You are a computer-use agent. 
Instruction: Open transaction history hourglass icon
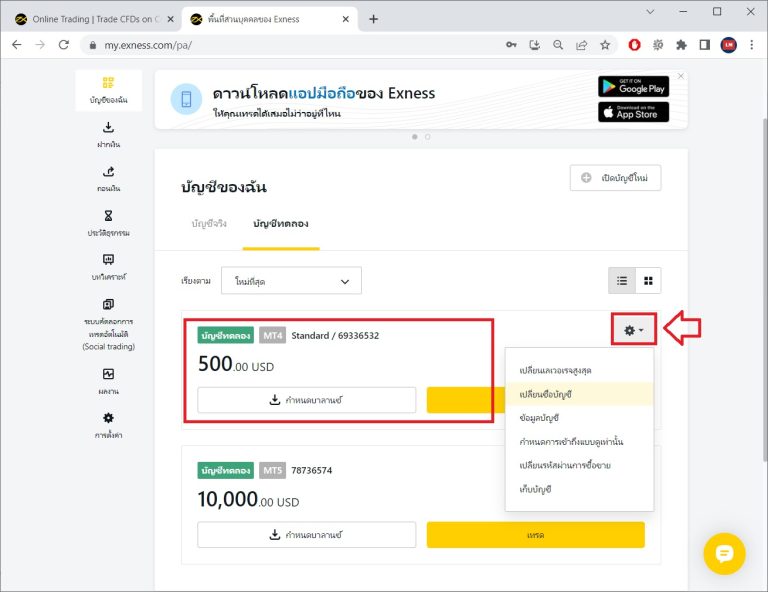[108, 215]
